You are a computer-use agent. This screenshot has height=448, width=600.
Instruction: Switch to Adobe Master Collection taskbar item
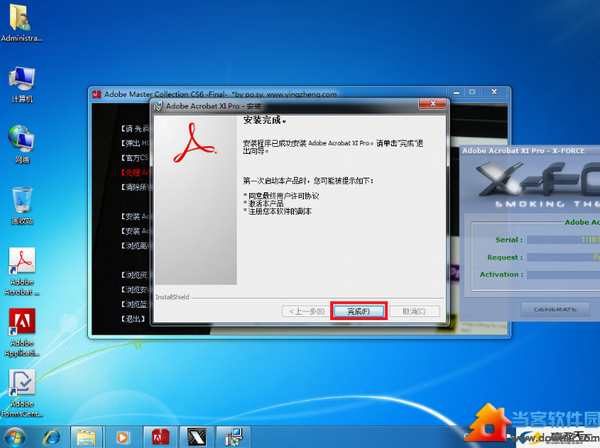(x=160, y=437)
